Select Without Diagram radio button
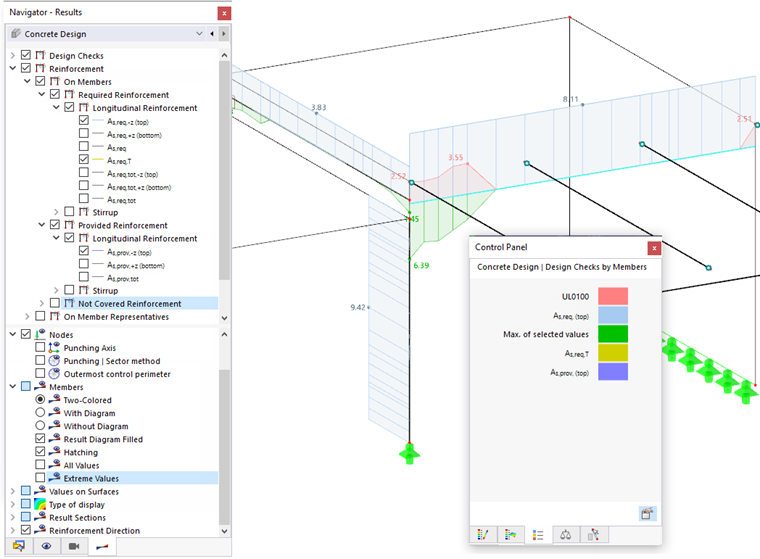The height and width of the screenshot is (559, 760). point(40,426)
